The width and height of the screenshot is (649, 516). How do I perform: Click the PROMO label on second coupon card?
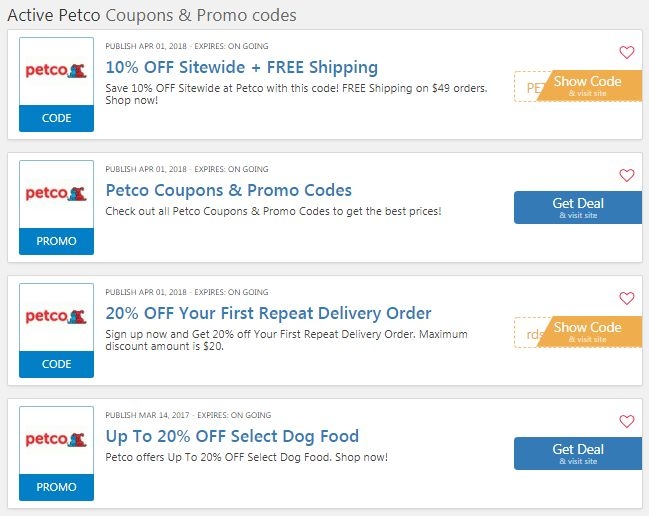[57, 241]
